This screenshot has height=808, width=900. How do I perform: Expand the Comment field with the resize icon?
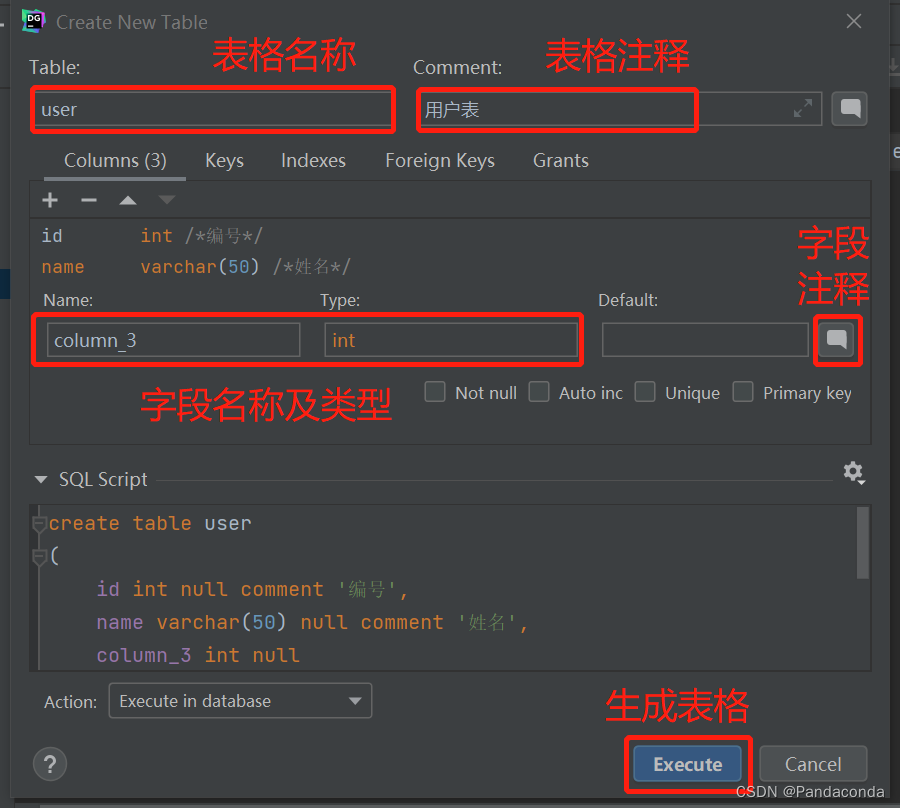coord(803,108)
